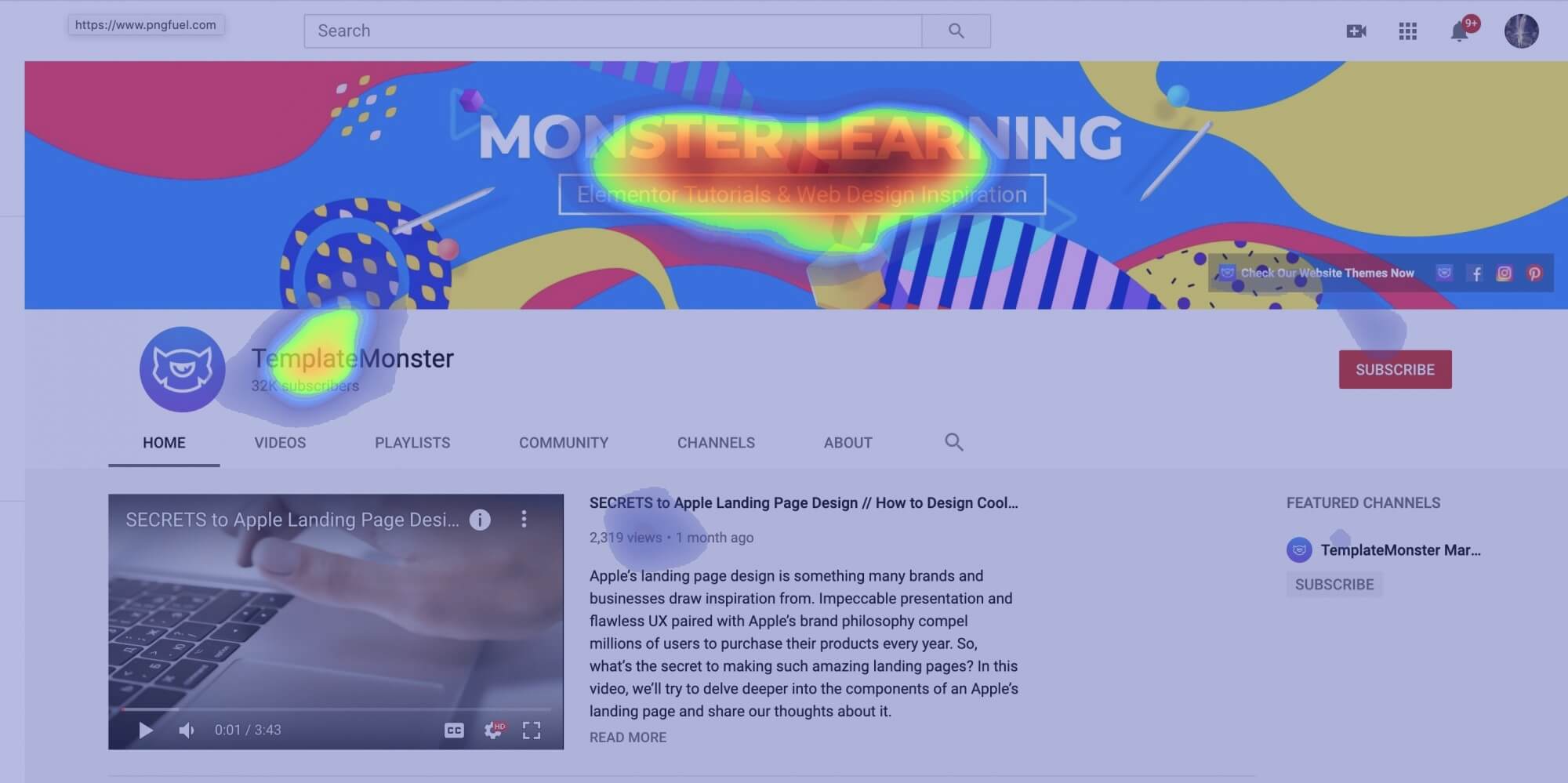The height and width of the screenshot is (783, 1568).
Task: Open the TemplateMonster Mar... featured channel link
Action: click(x=1400, y=550)
